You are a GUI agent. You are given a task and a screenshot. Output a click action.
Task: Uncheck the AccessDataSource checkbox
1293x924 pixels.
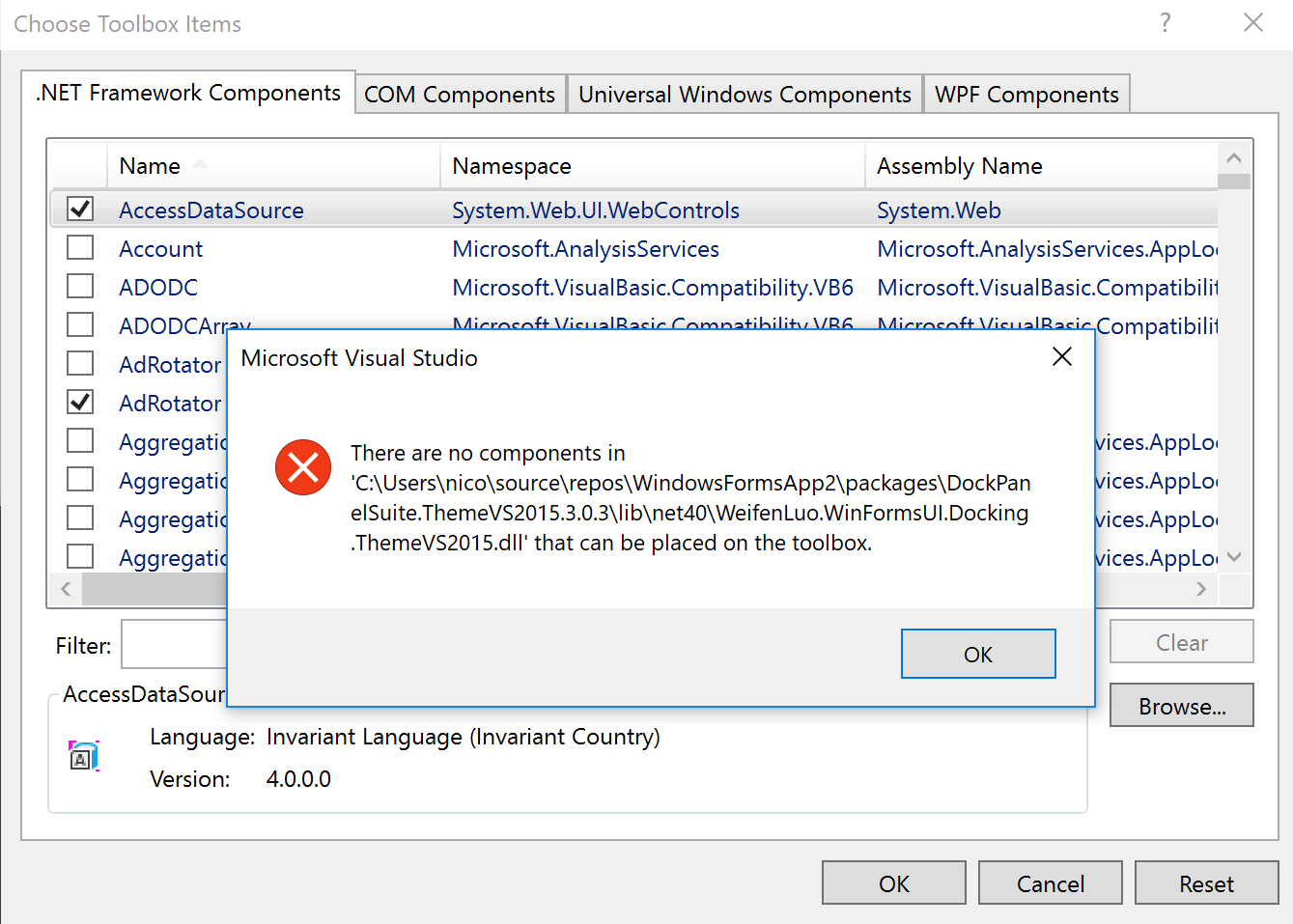point(80,209)
